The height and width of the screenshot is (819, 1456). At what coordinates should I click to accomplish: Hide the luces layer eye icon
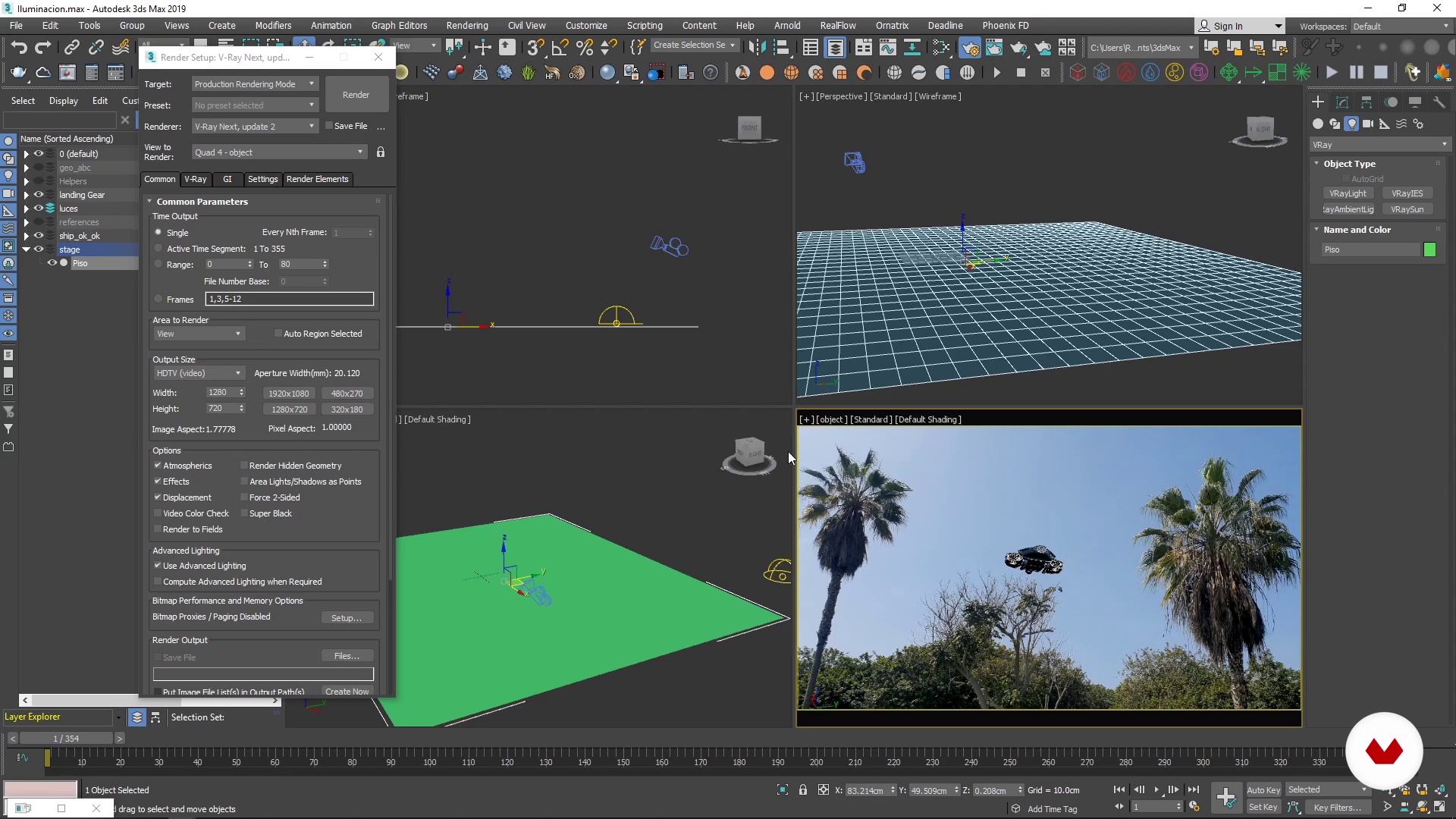[x=38, y=208]
